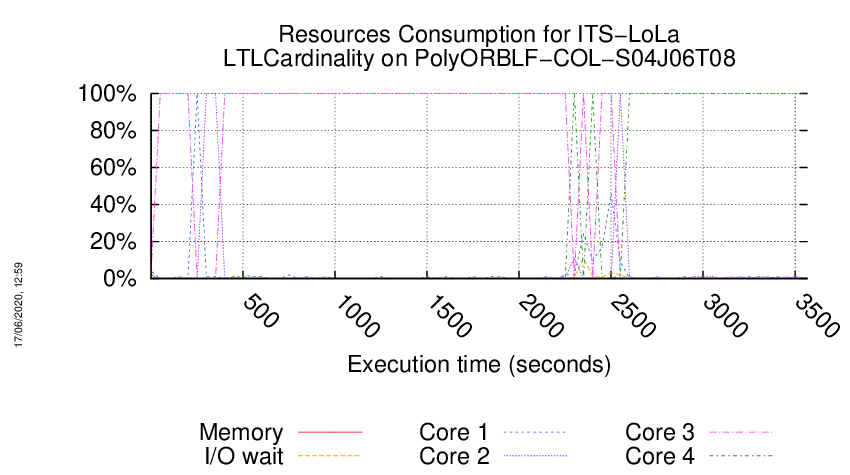The image size is (850, 475).
Task: Click the red Memory legend line sample
Action: point(330,432)
